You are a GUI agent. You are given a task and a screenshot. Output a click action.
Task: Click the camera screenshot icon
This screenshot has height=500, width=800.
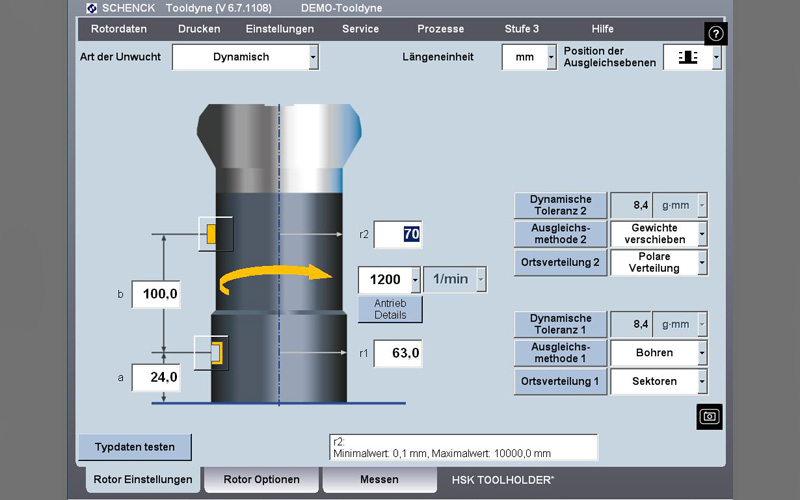tap(709, 416)
